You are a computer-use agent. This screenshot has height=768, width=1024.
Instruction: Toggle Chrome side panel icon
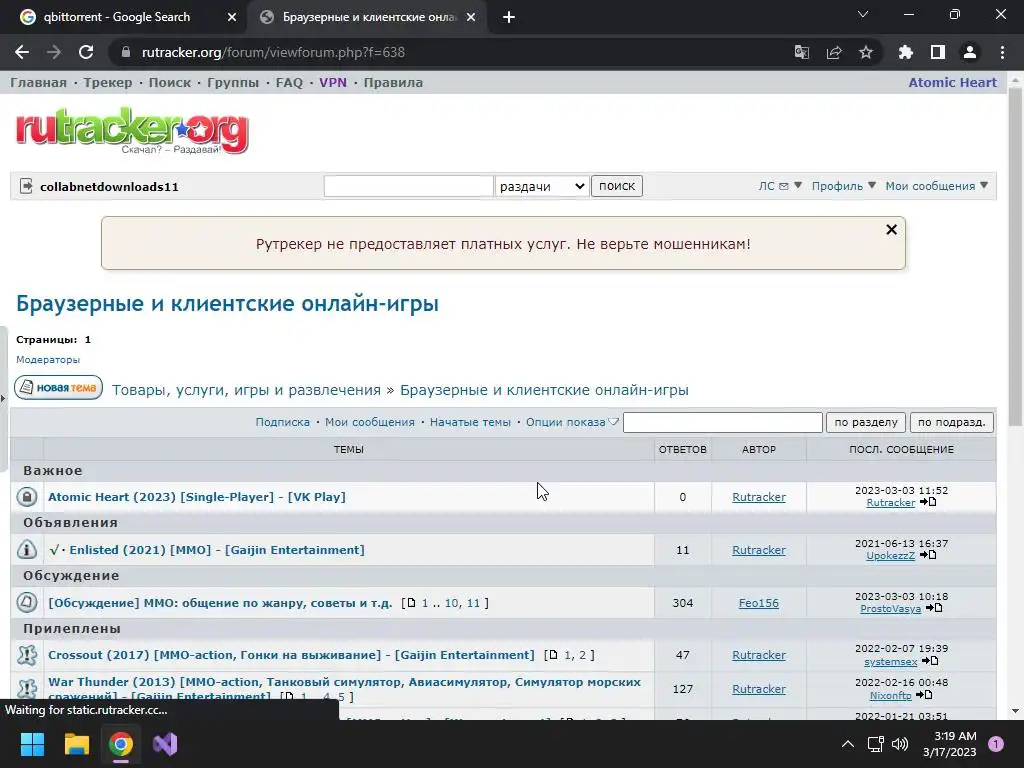coord(938,52)
